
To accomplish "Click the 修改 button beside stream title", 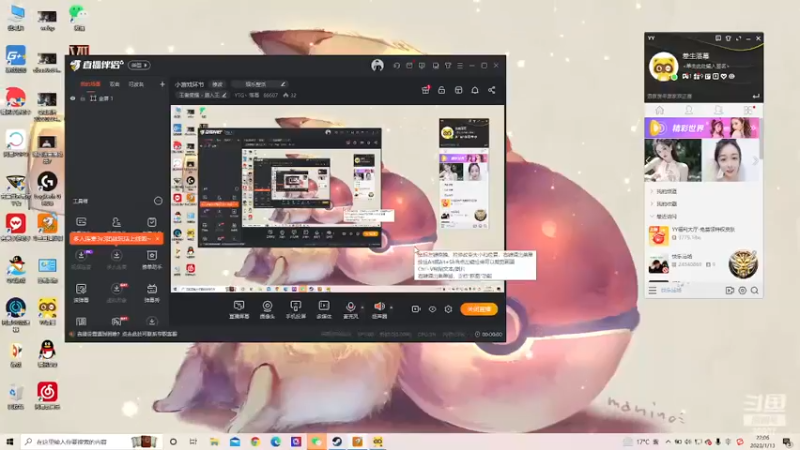I will pos(217,84).
